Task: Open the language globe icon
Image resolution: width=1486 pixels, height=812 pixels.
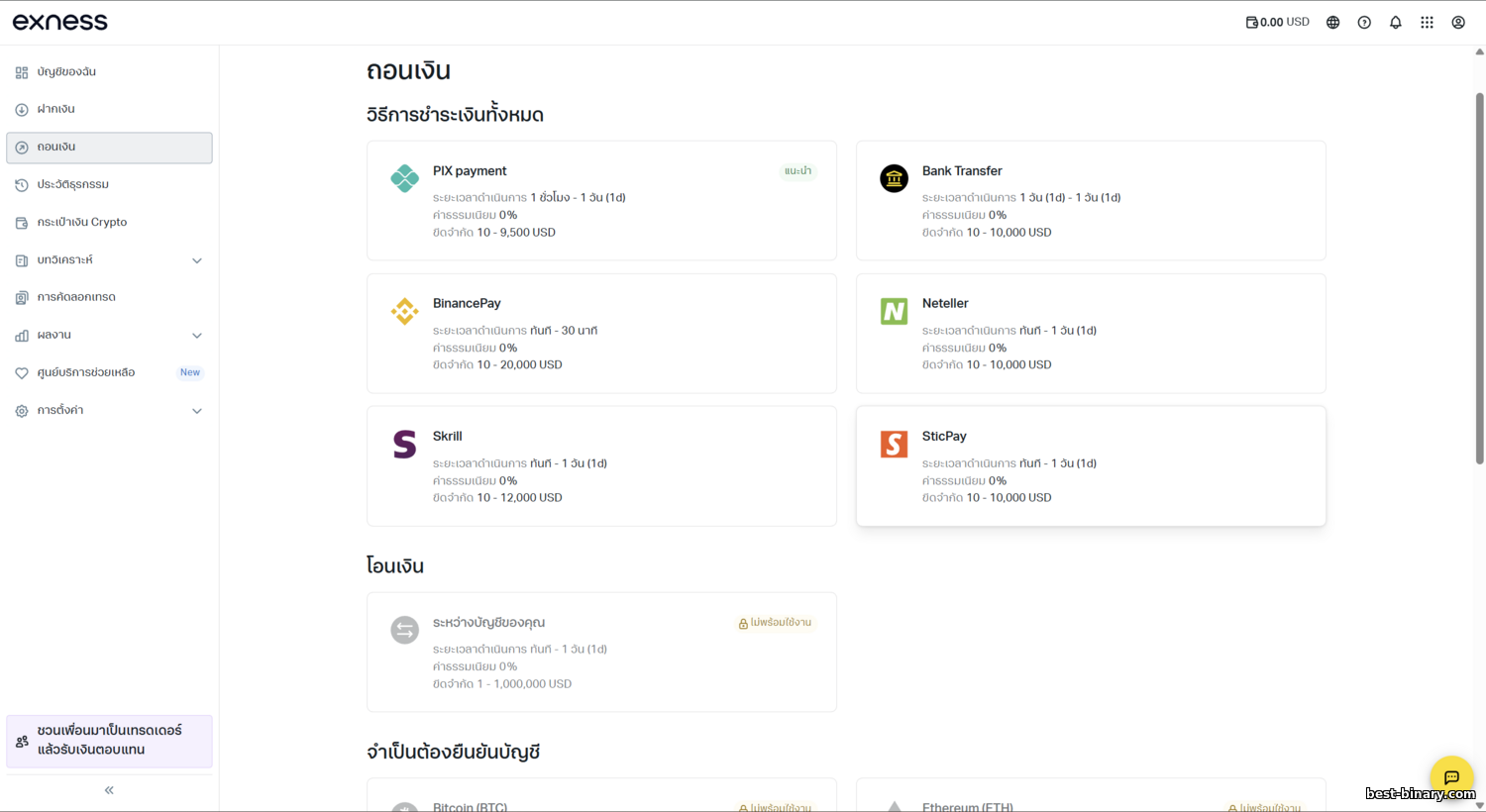Action: (1332, 23)
